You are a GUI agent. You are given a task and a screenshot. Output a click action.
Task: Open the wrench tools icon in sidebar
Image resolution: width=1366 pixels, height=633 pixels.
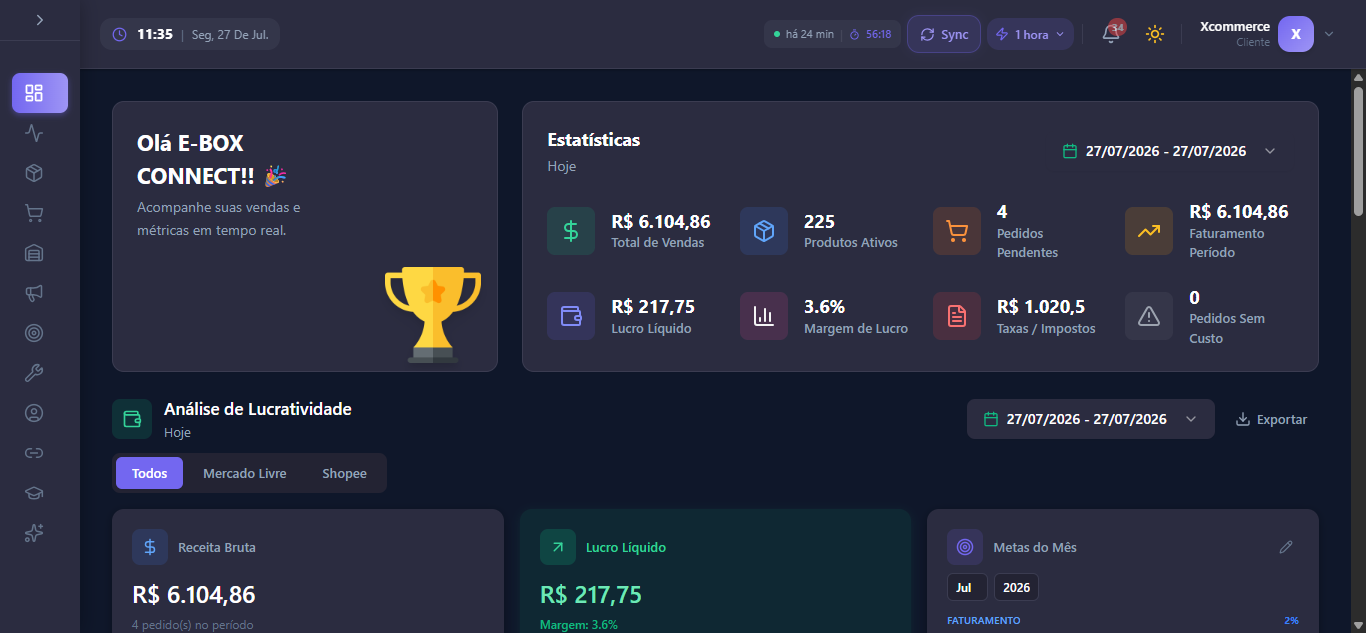pyautogui.click(x=34, y=373)
